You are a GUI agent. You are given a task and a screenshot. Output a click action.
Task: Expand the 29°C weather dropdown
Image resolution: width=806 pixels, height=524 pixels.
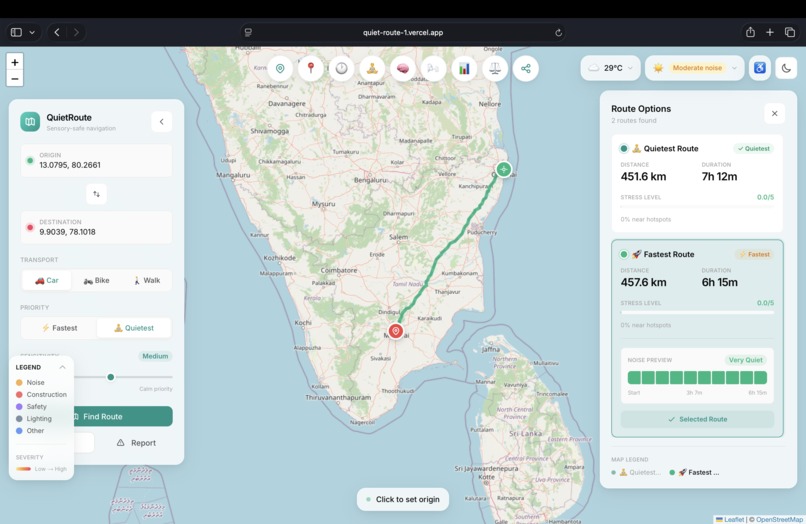pyautogui.click(x=611, y=68)
